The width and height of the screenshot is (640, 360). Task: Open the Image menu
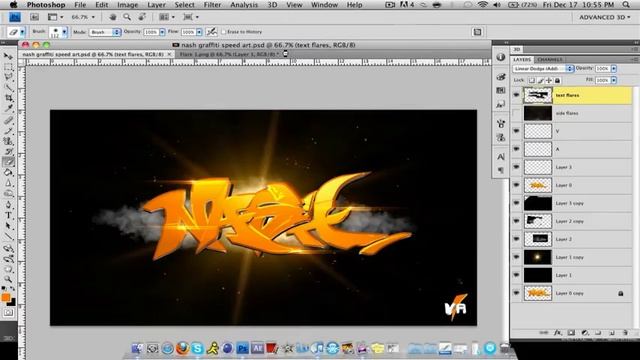127,5
